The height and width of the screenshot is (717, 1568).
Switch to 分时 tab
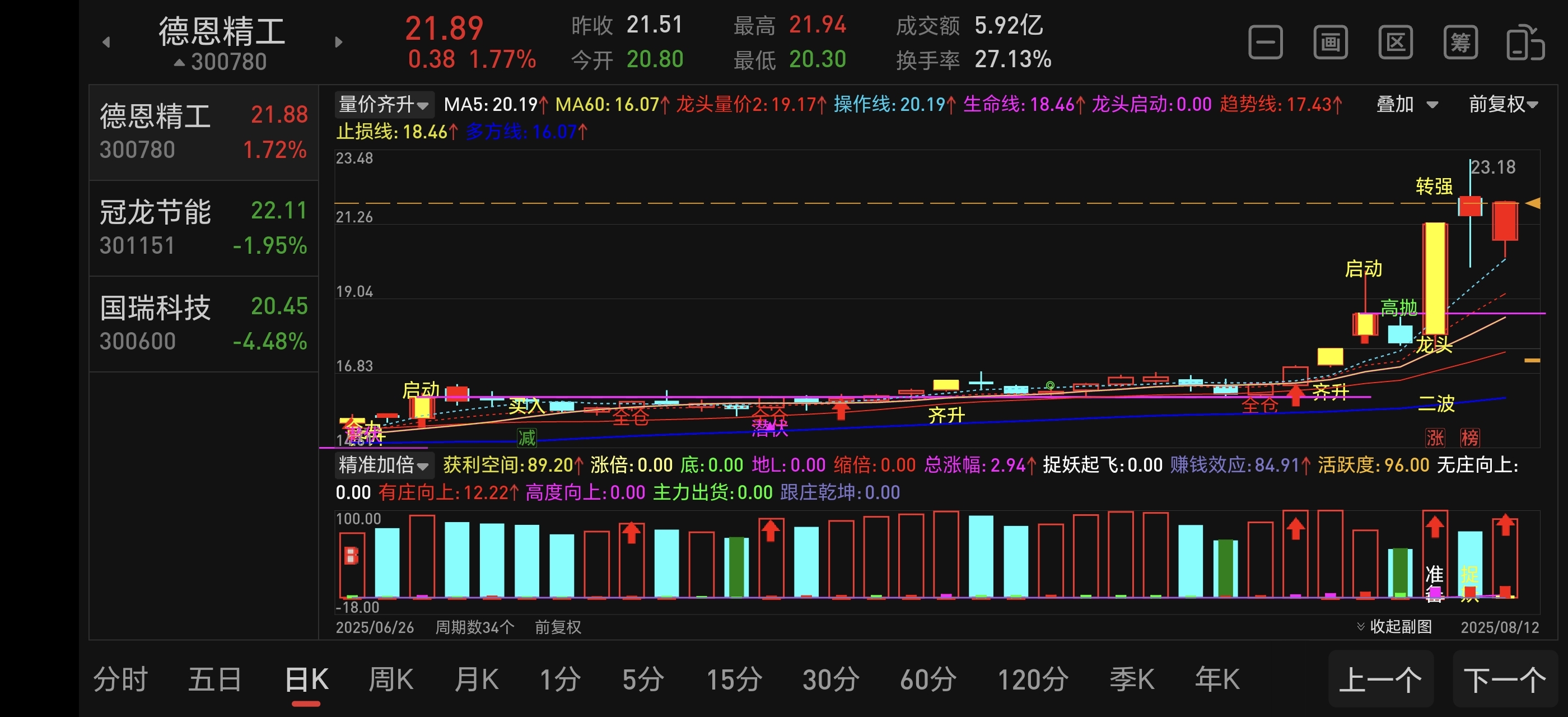tap(120, 679)
